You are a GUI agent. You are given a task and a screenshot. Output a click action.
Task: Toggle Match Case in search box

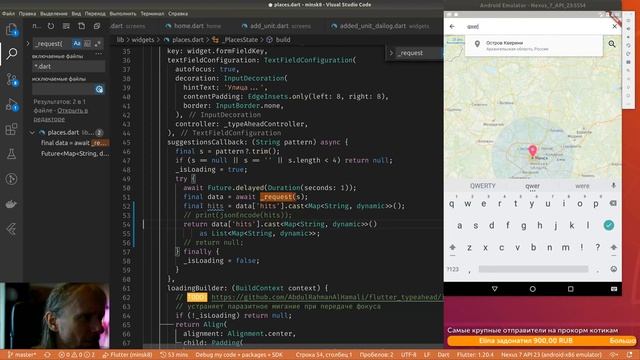(x=77, y=43)
